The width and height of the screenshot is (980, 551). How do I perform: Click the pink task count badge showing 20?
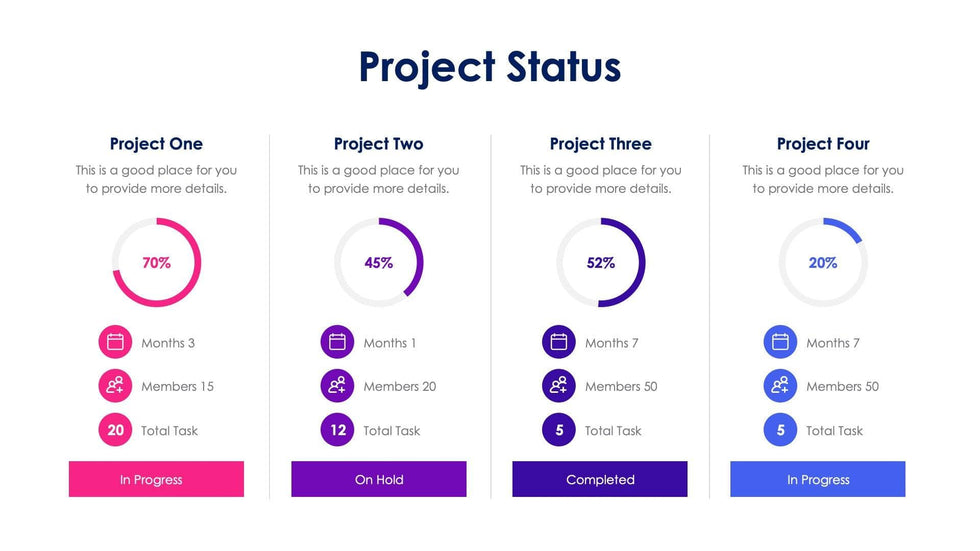pos(115,430)
